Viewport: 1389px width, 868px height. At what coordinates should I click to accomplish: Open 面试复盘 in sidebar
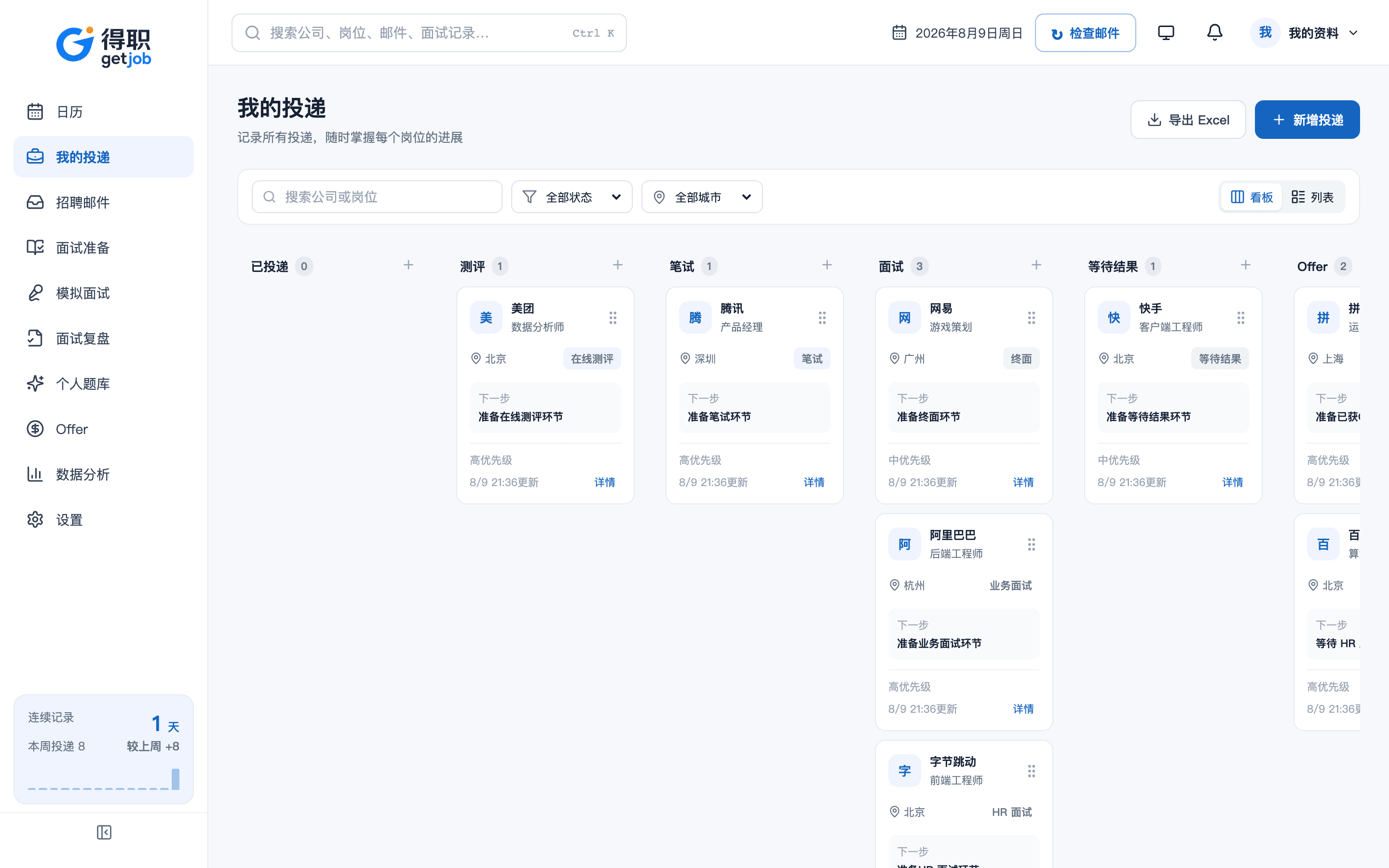[104, 338]
